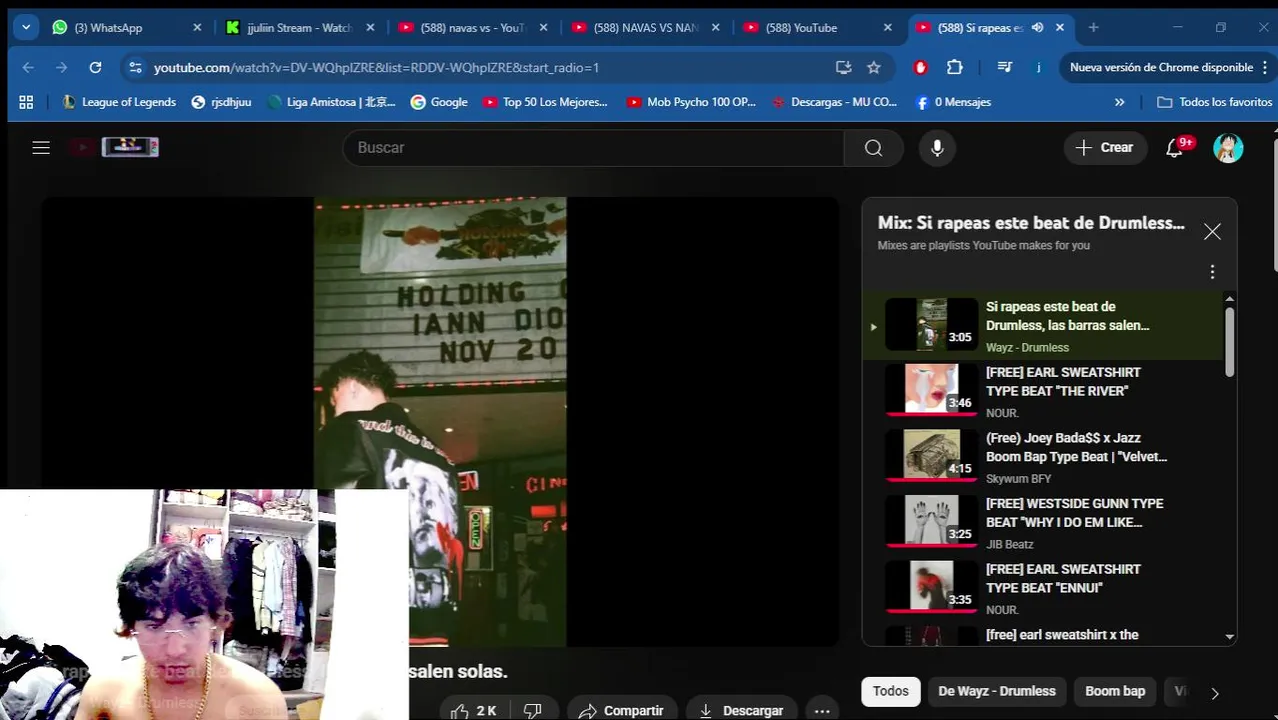Image resolution: width=1278 pixels, height=720 pixels.
Task: Click red extension icon in toolbar
Action: tap(921, 67)
